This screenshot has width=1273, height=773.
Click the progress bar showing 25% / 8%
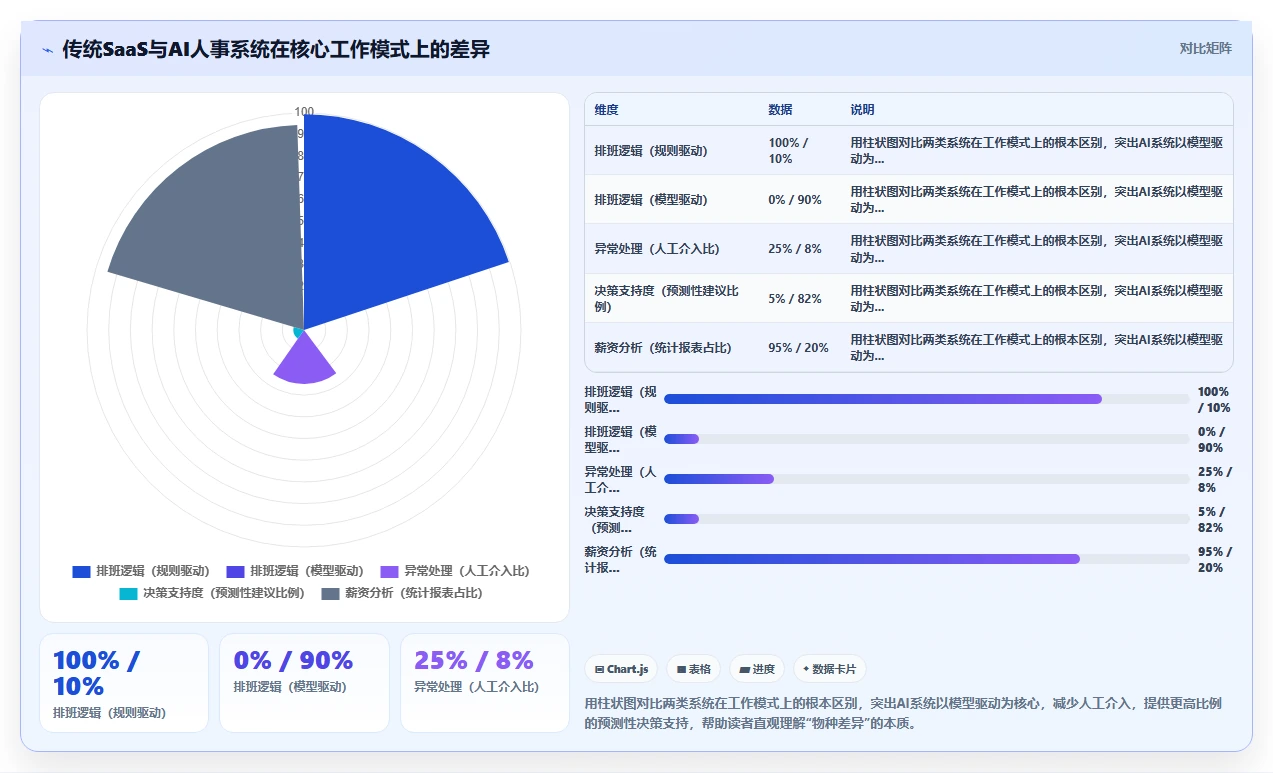[927, 479]
